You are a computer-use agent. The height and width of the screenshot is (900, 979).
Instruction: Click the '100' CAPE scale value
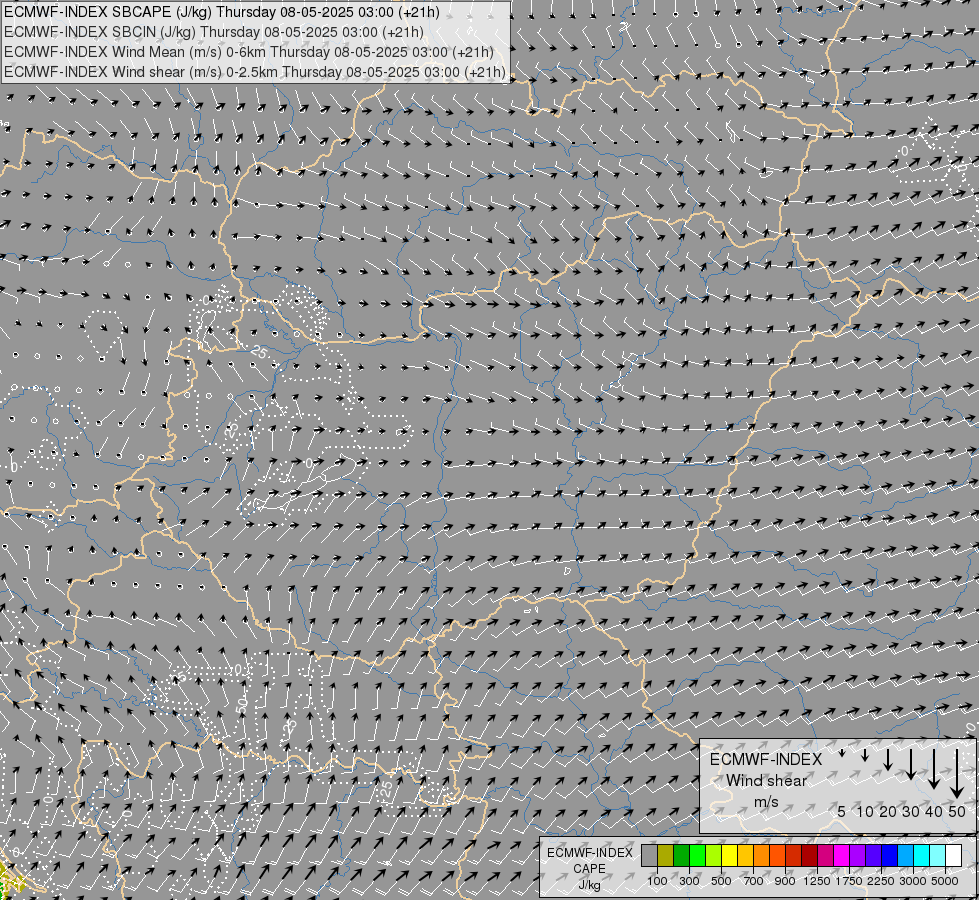point(657,881)
